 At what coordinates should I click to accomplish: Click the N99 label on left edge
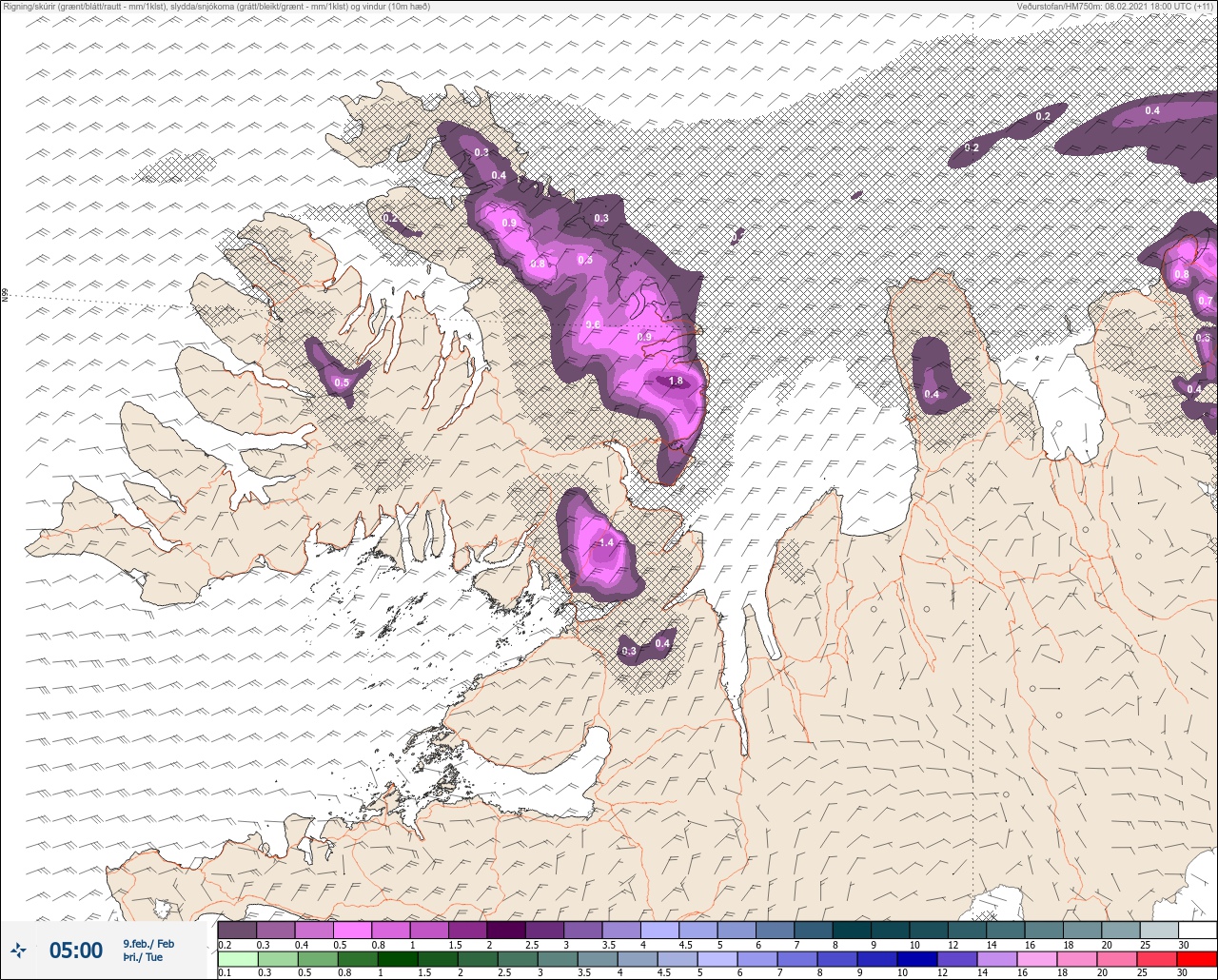pos(5,296)
